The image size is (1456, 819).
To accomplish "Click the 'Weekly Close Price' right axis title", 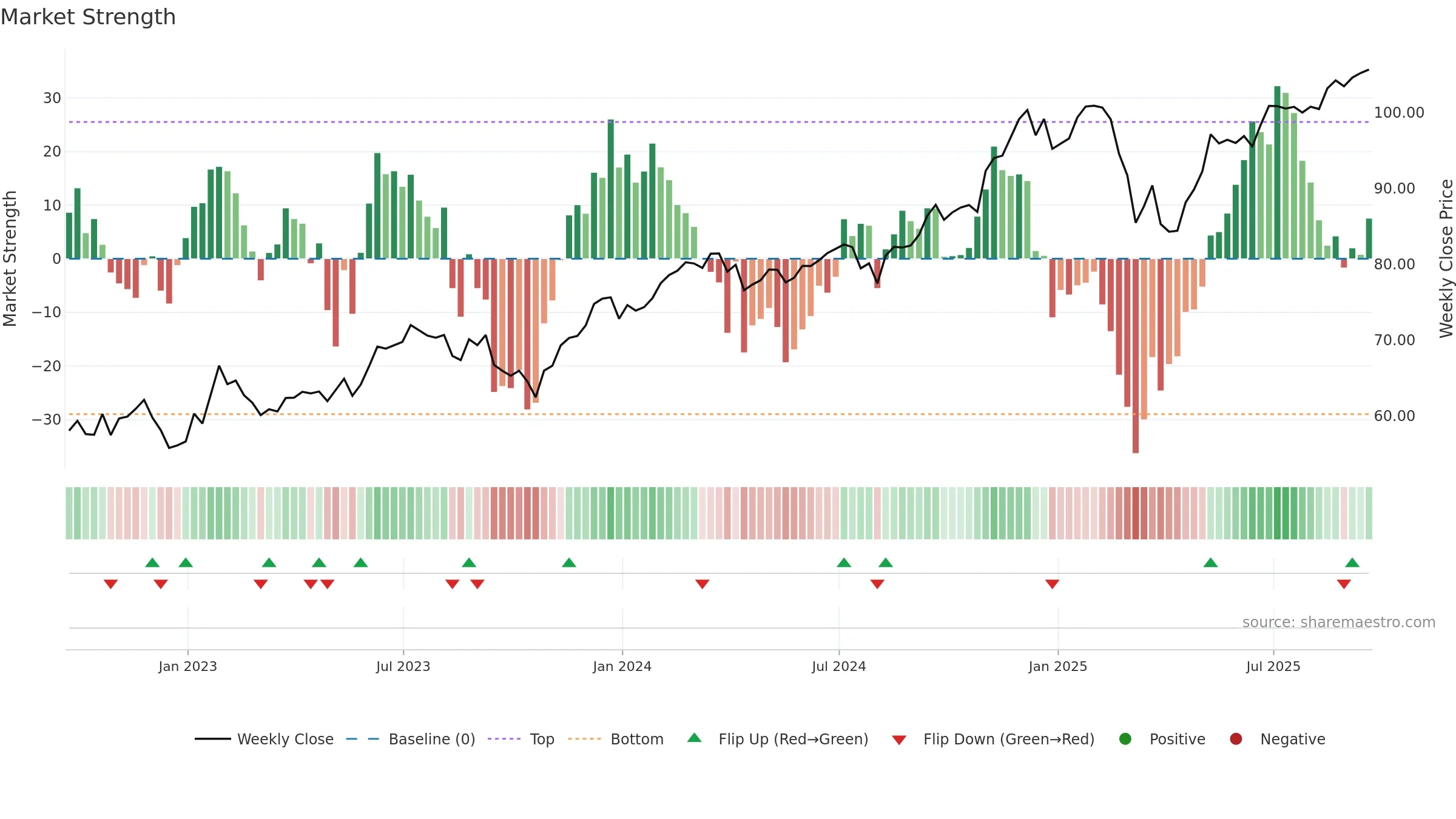I will tap(1446, 258).
